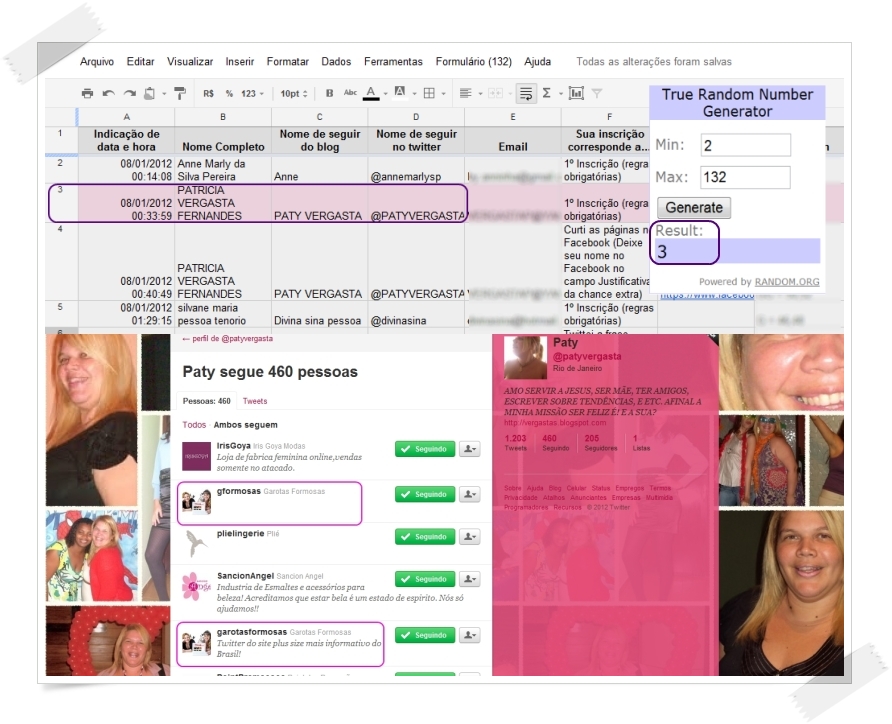
Task: Open the RANDOM.ORG link
Action: (787, 282)
